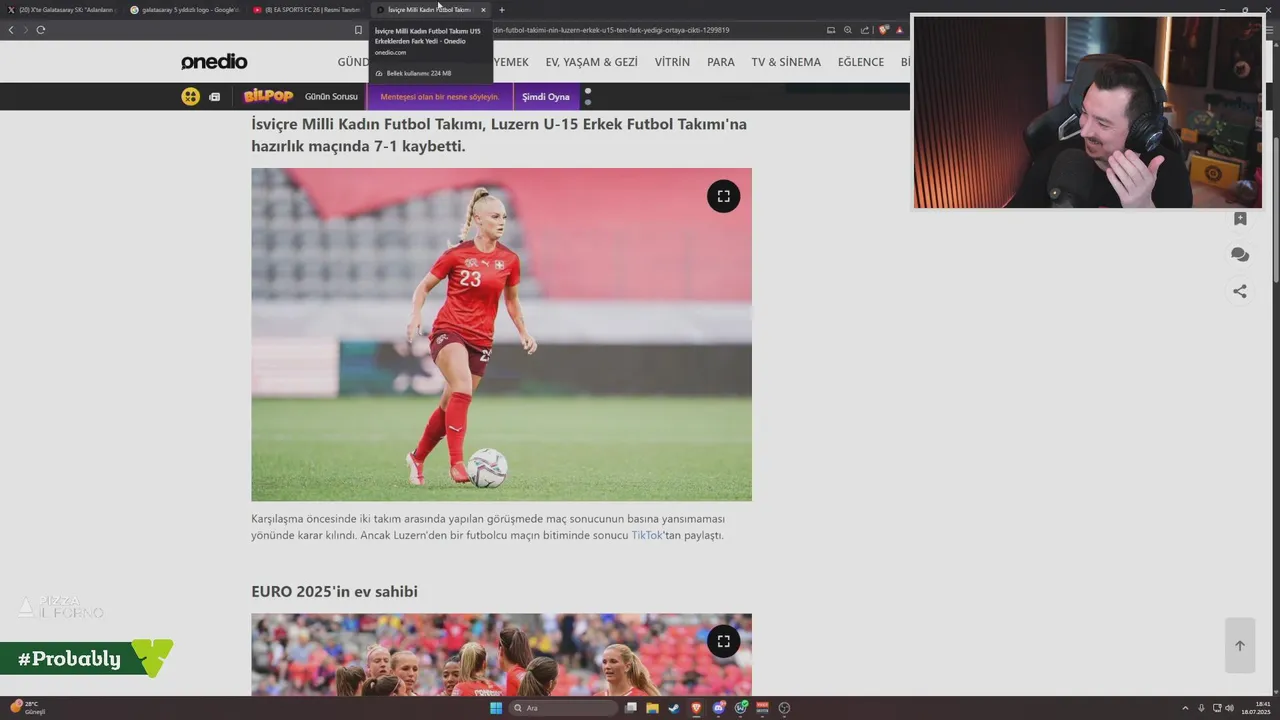Image resolution: width=1280 pixels, height=720 pixels.
Task: Click the Günün Sorusu label
Action: click(331, 97)
